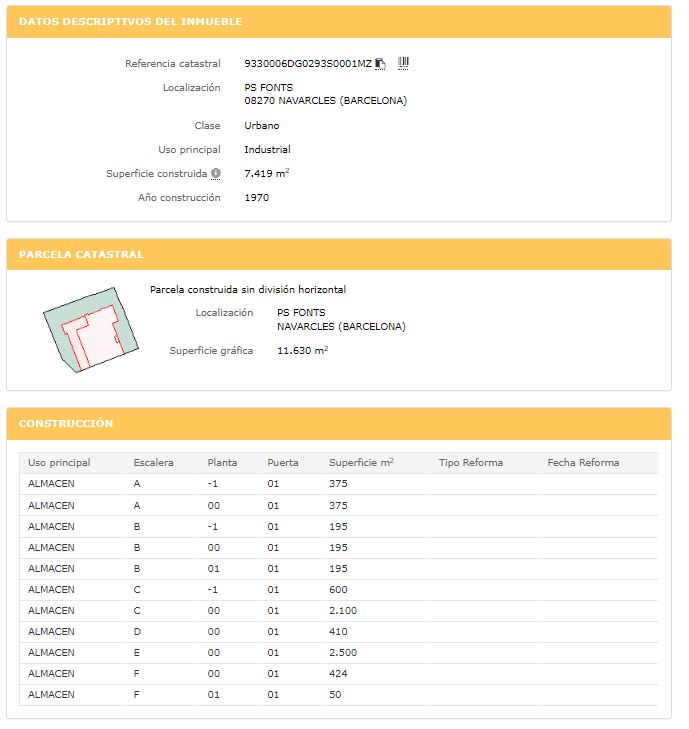
Task: Click the Tipo Reforma column header
Action: click(470, 463)
